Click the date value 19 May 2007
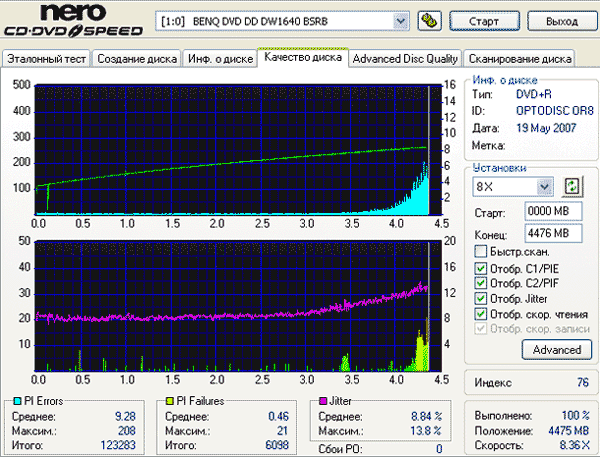This screenshot has width=600, height=457. click(546, 128)
